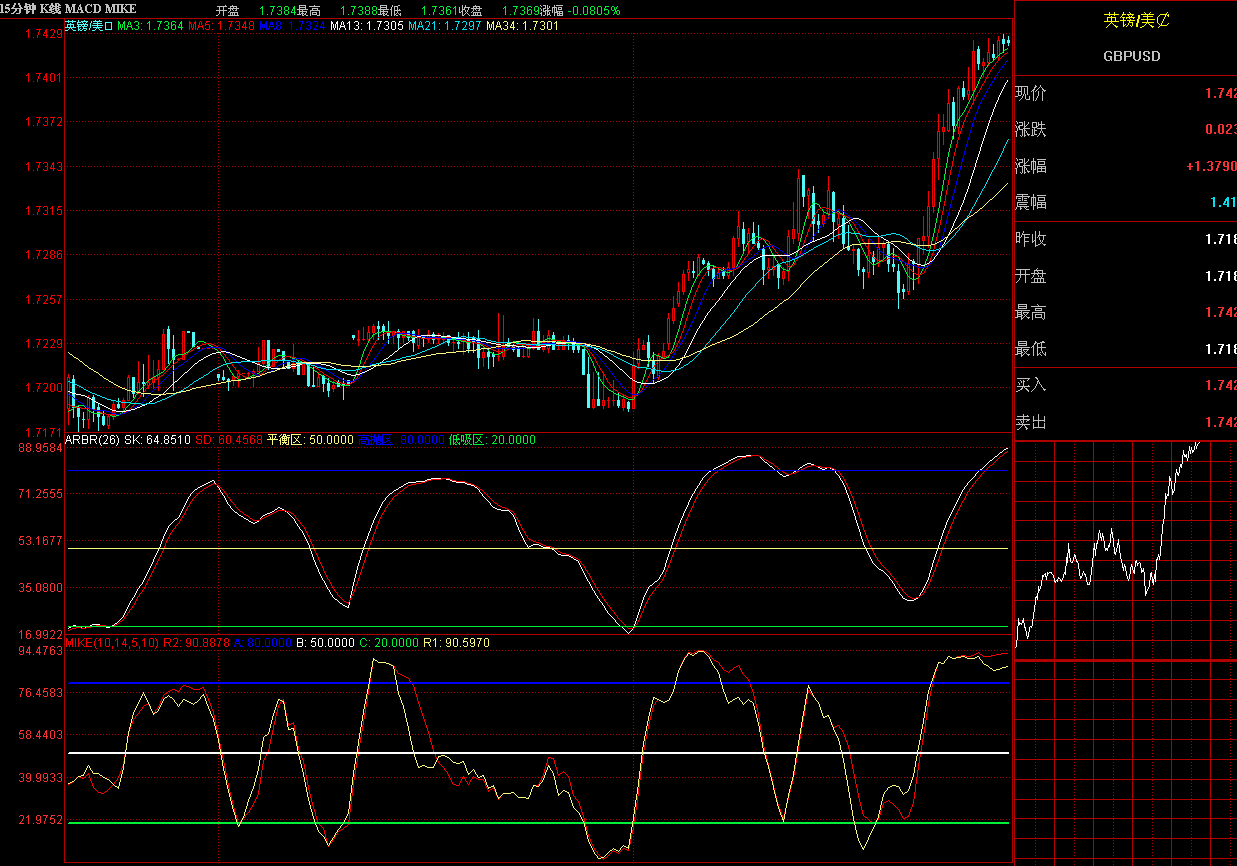Click the 买入 buy price row
Image resolution: width=1237 pixels, height=866 pixels.
click(1125, 385)
